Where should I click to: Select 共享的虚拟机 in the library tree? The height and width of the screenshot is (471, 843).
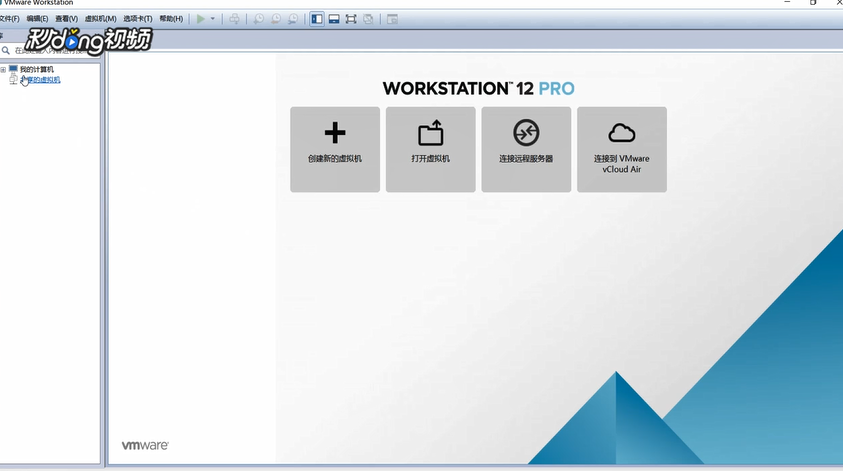40,80
